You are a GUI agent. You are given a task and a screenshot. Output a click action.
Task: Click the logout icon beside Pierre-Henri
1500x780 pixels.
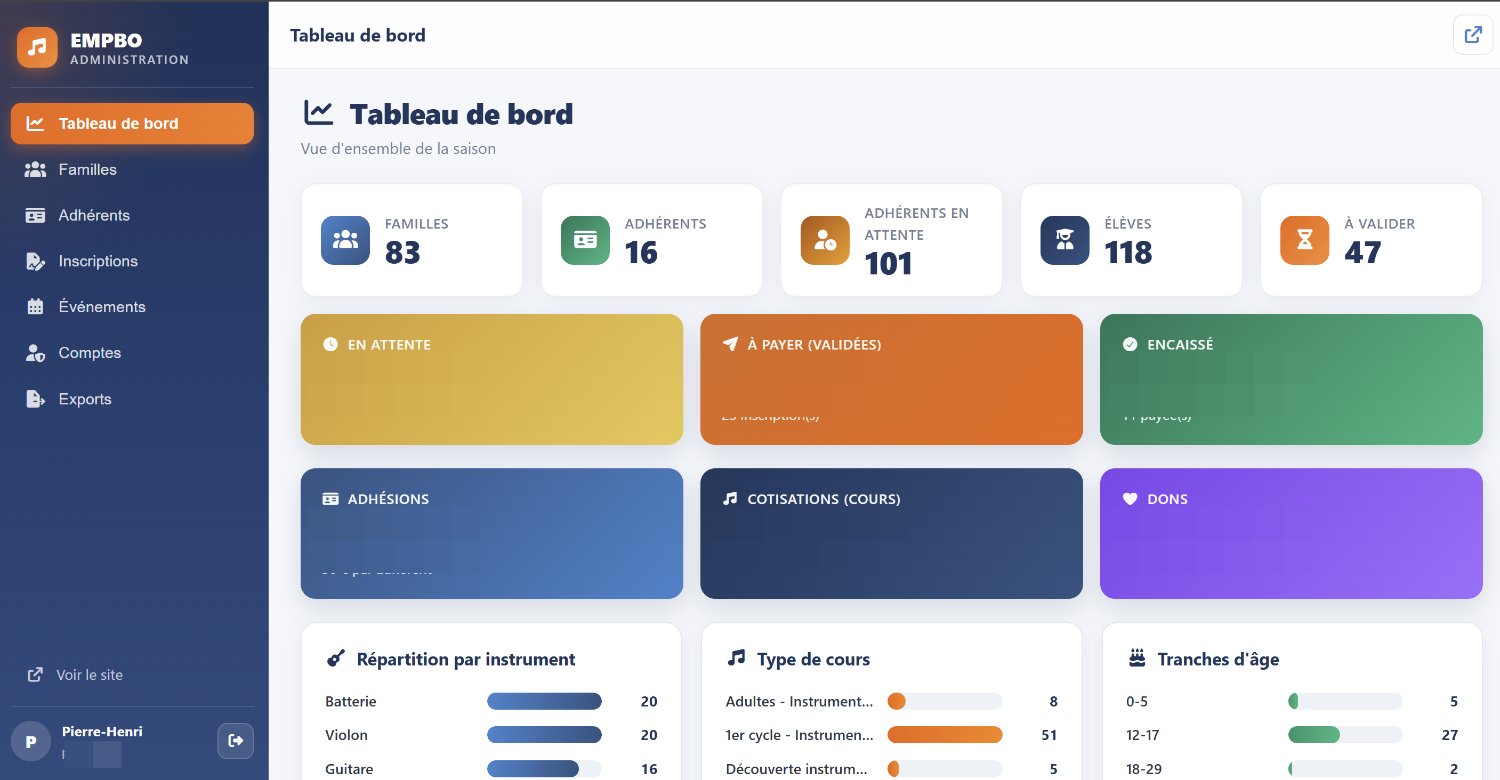pyautogui.click(x=236, y=741)
